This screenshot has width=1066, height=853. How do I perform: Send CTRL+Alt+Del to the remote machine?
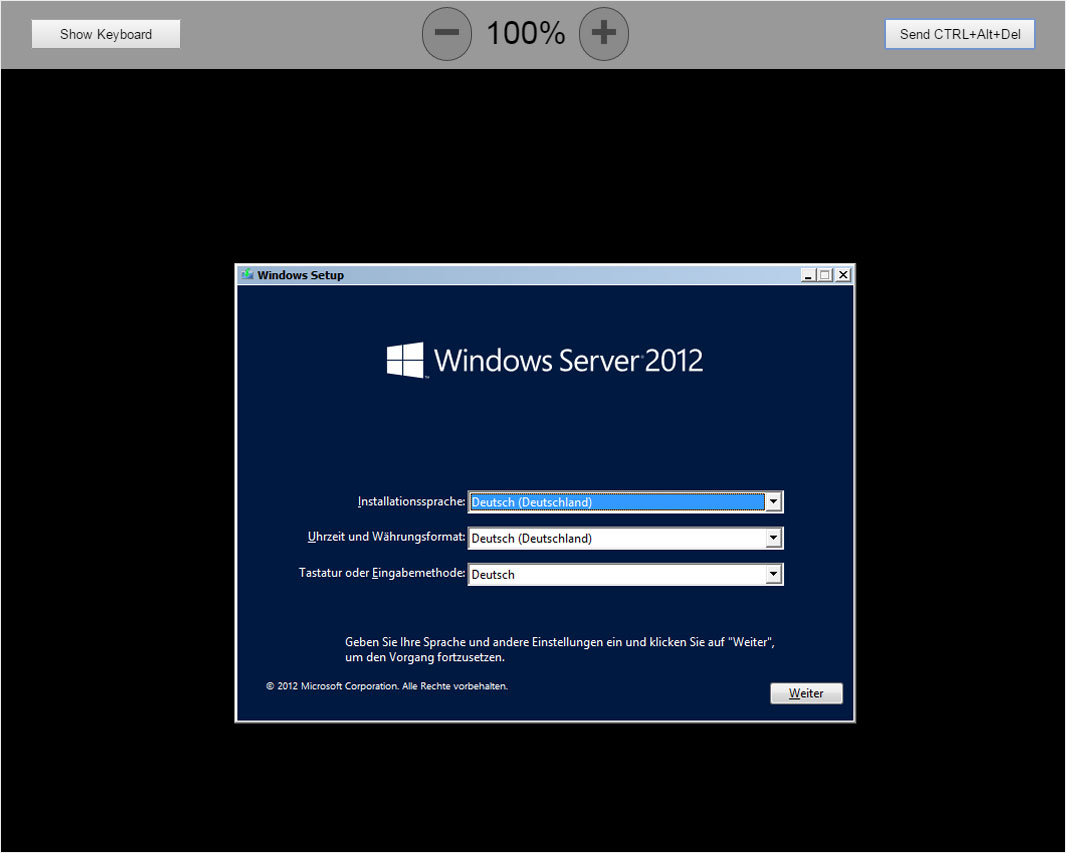[x=960, y=34]
